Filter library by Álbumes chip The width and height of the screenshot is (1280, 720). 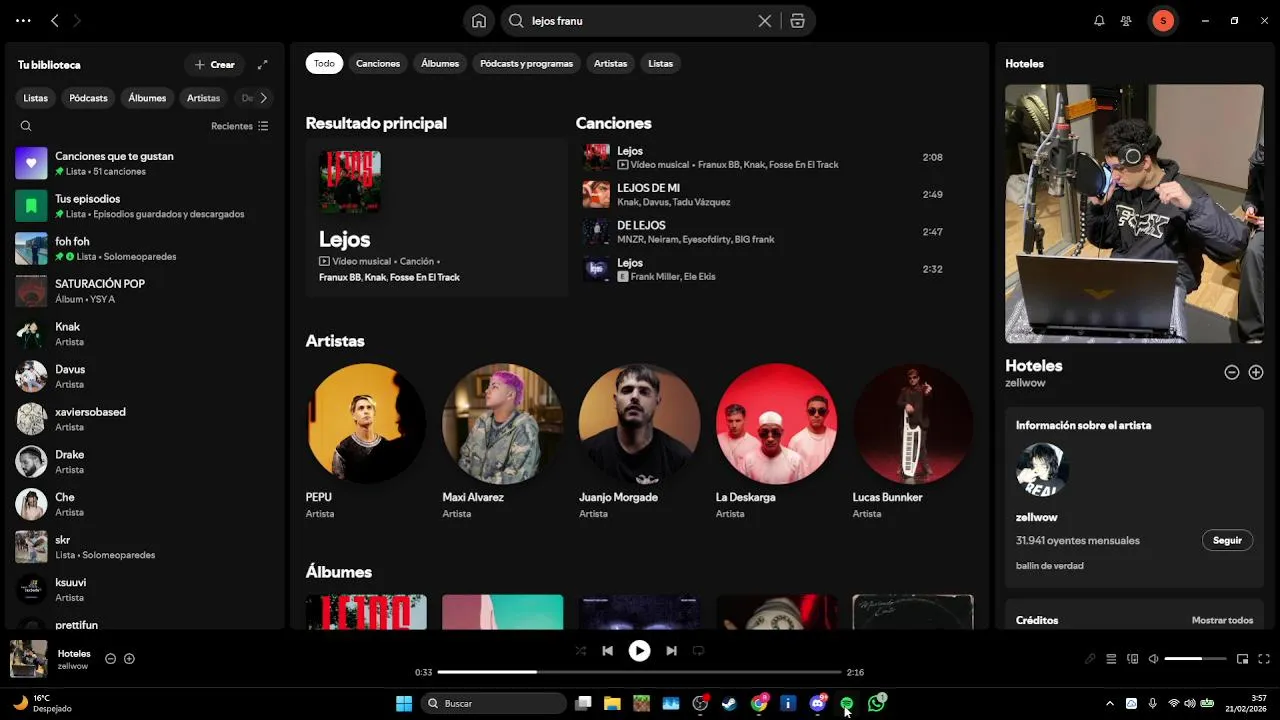point(147,98)
